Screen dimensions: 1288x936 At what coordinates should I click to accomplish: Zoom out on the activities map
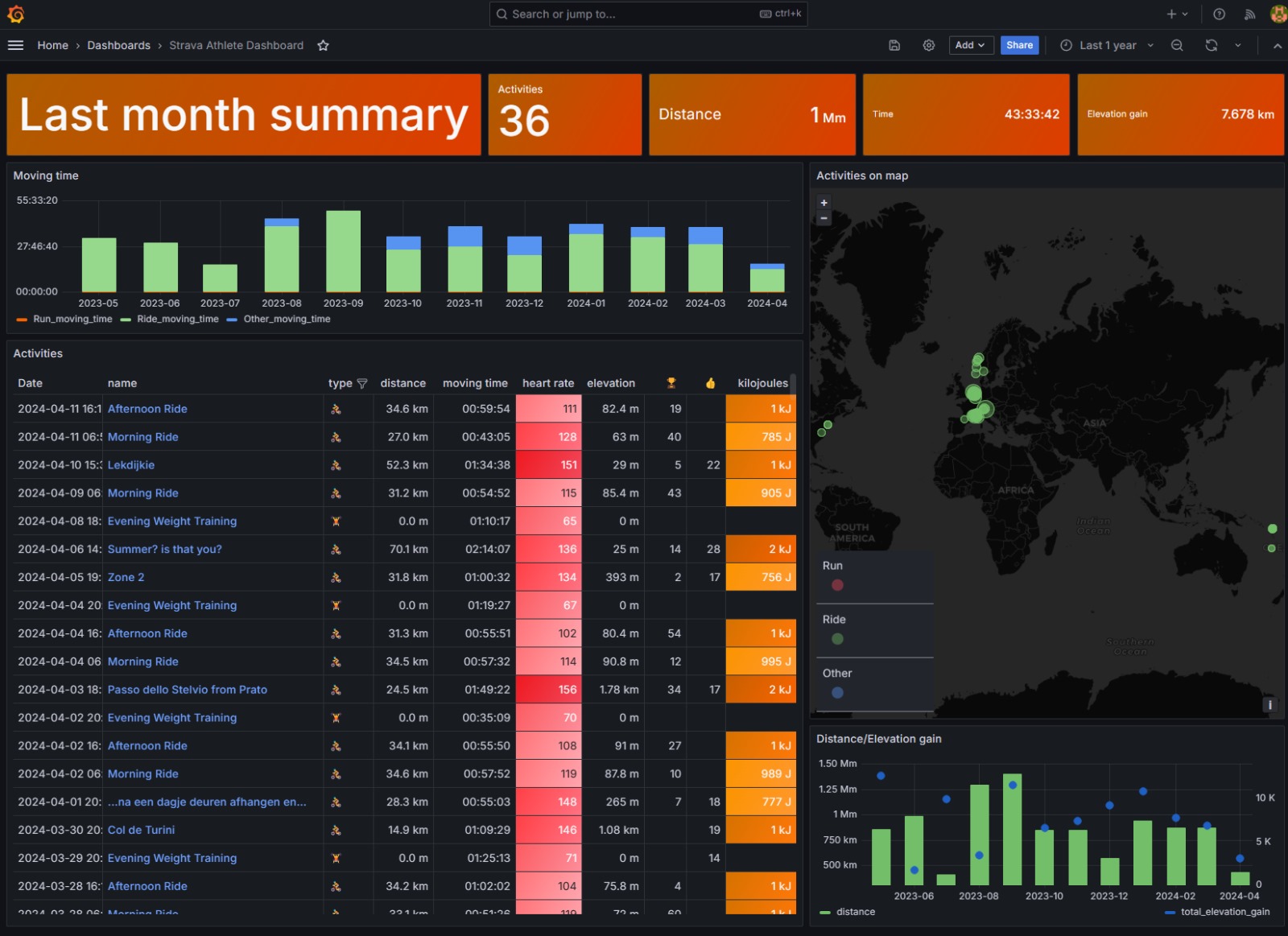[824, 218]
